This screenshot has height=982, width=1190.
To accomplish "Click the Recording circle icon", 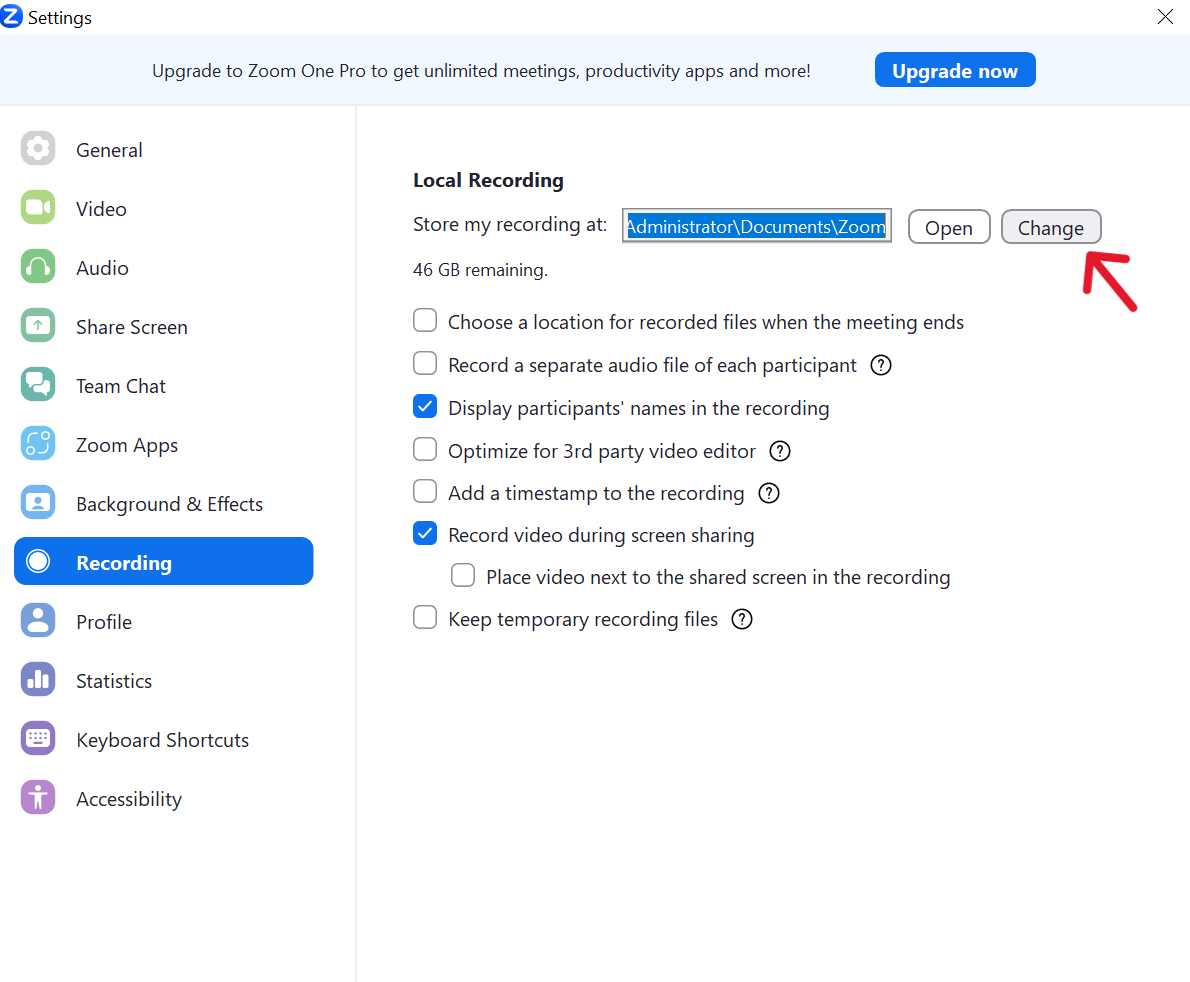I will click(x=38, y=562).
